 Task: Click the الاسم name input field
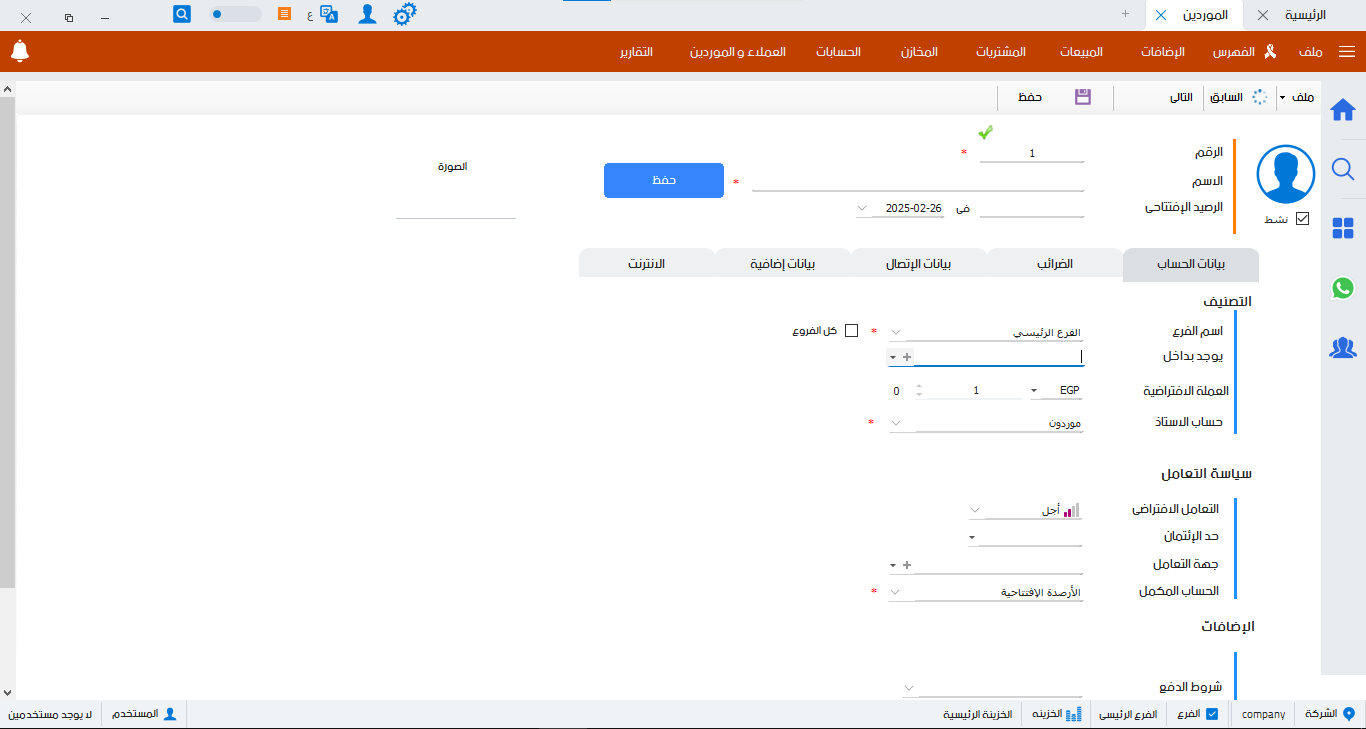coord(918,181)
